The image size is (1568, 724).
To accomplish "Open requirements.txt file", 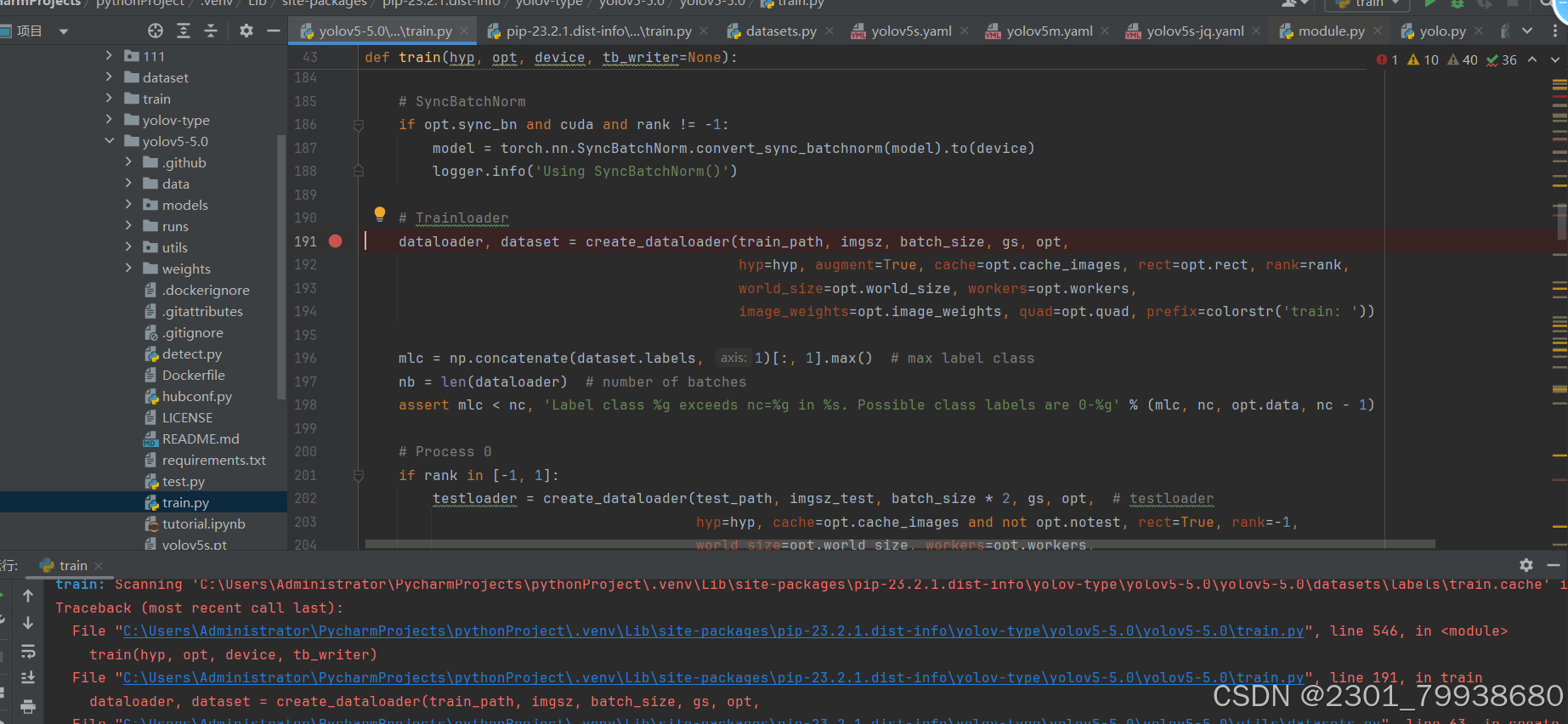I will pyautogui.click(x=214, y=460).
